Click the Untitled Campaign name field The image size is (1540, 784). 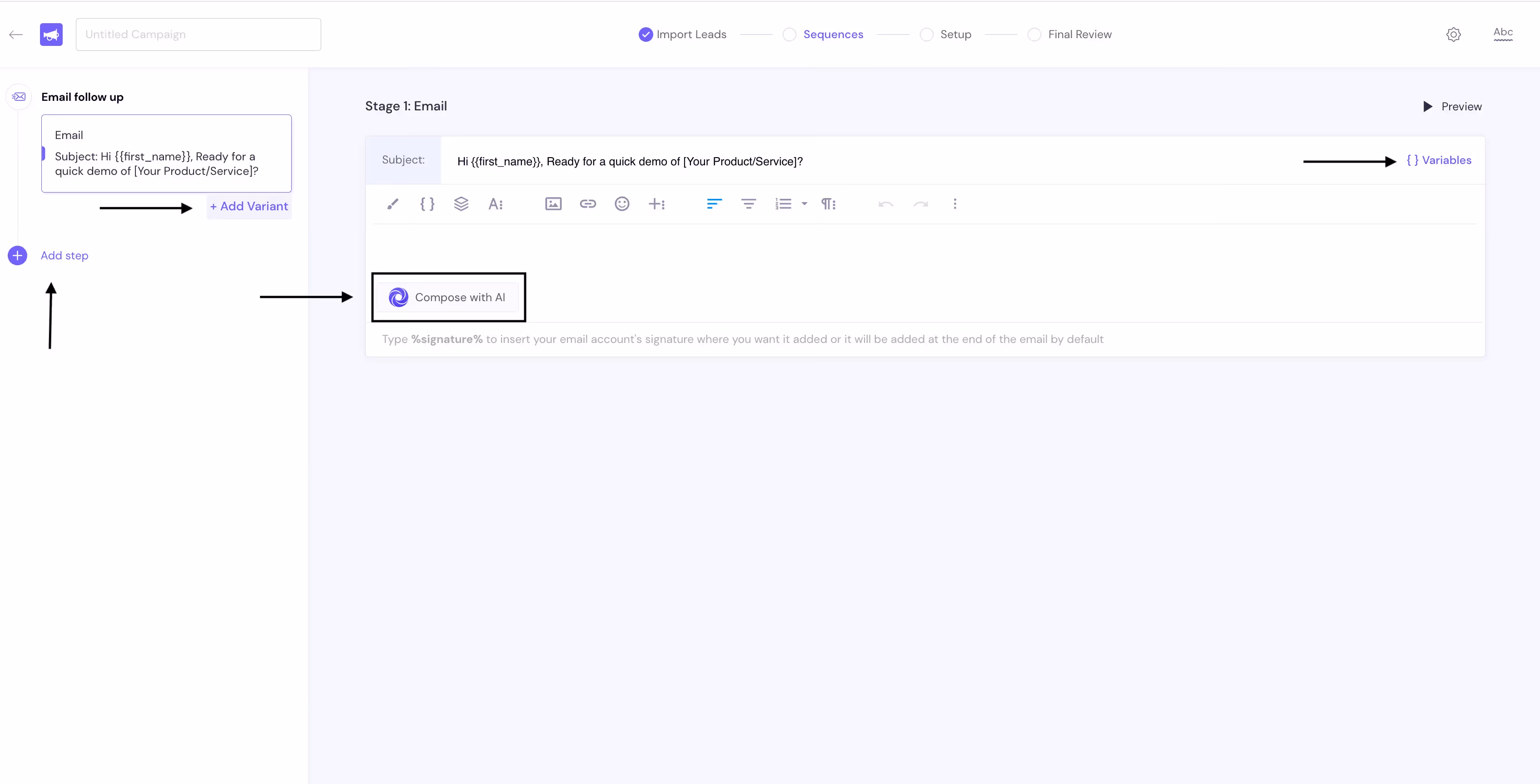click(198, 35)
